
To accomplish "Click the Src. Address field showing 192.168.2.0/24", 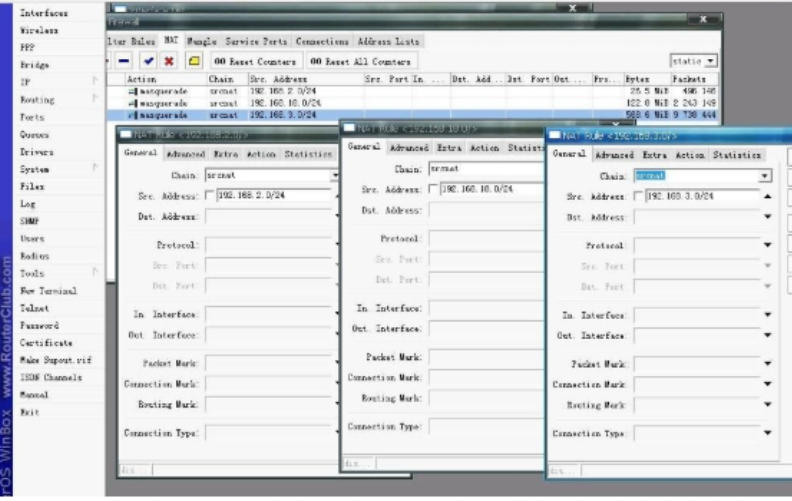I will 270,196.
